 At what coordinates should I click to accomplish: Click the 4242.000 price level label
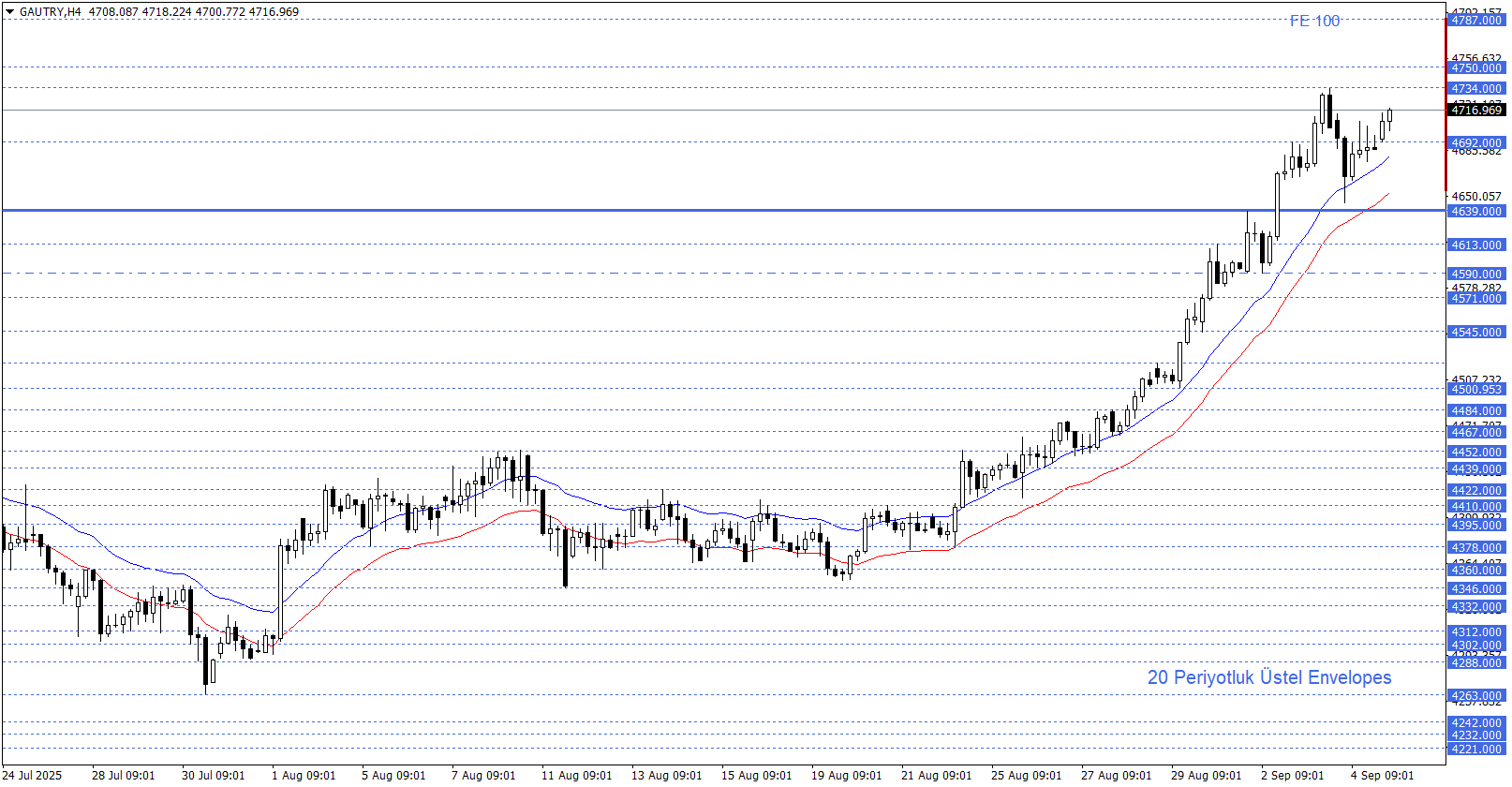(1476, 723)
